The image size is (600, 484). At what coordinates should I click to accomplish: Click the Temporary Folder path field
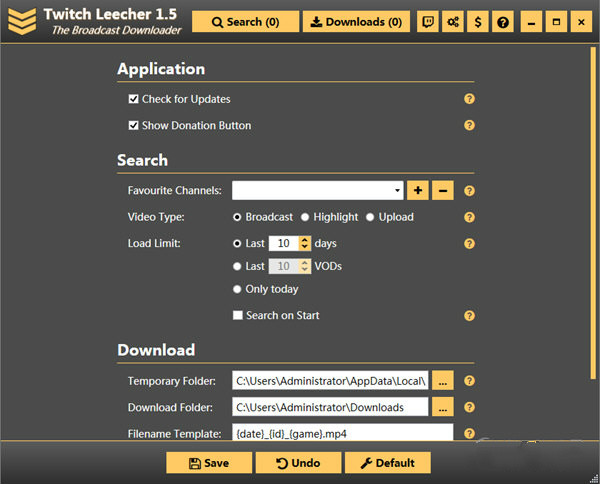330,380
